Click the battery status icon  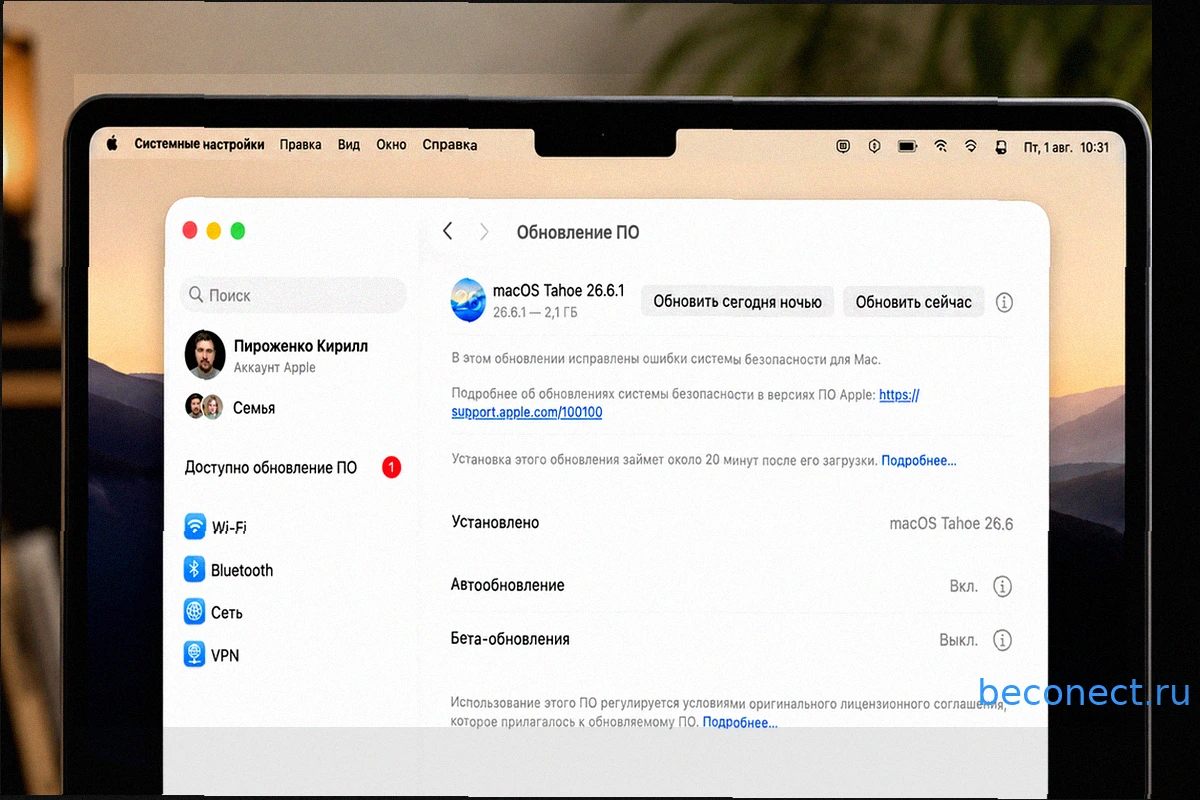[907, 146]
